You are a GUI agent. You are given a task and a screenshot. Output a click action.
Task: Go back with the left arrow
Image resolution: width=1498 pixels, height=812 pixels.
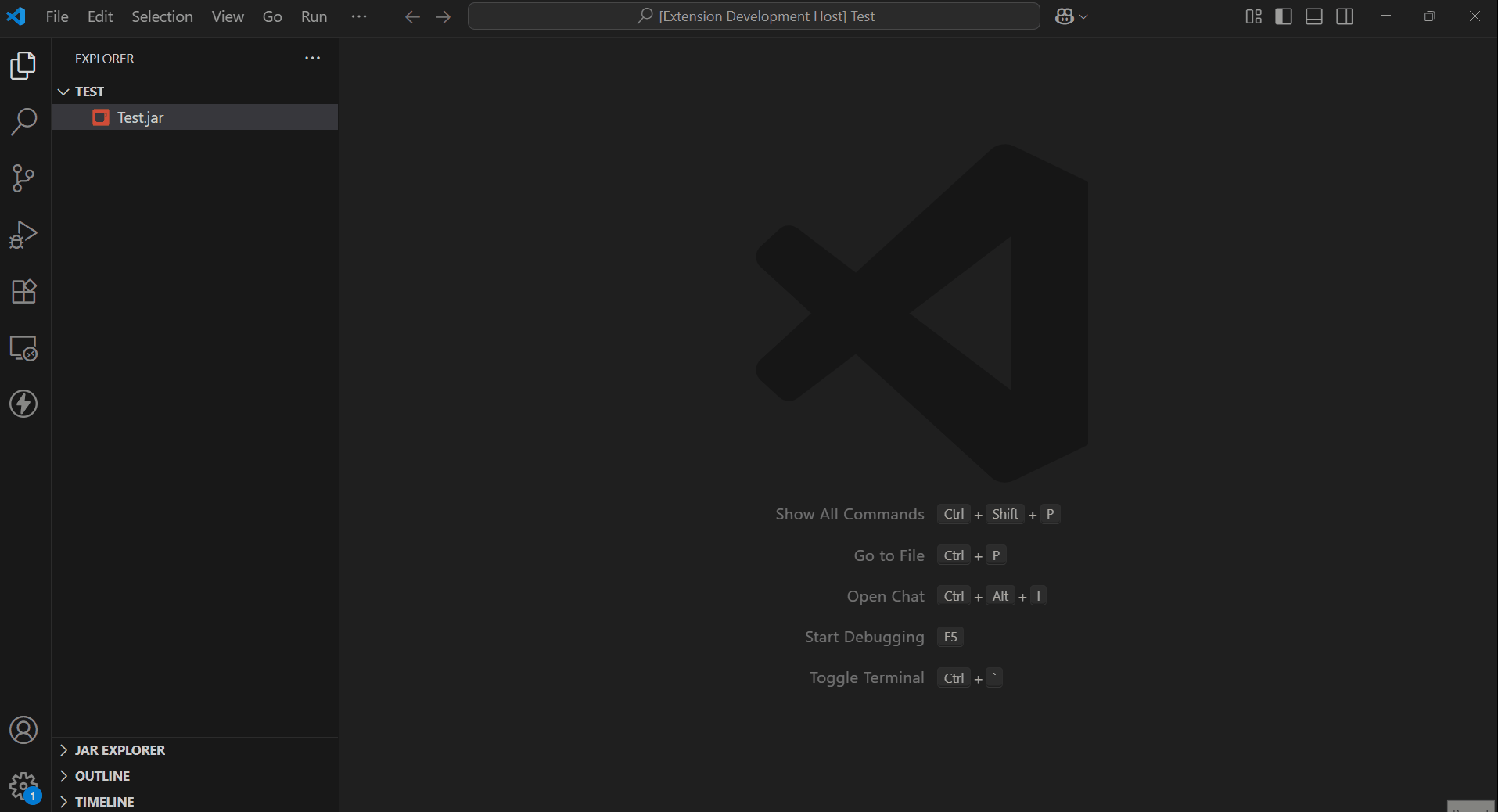coord(412,16)
